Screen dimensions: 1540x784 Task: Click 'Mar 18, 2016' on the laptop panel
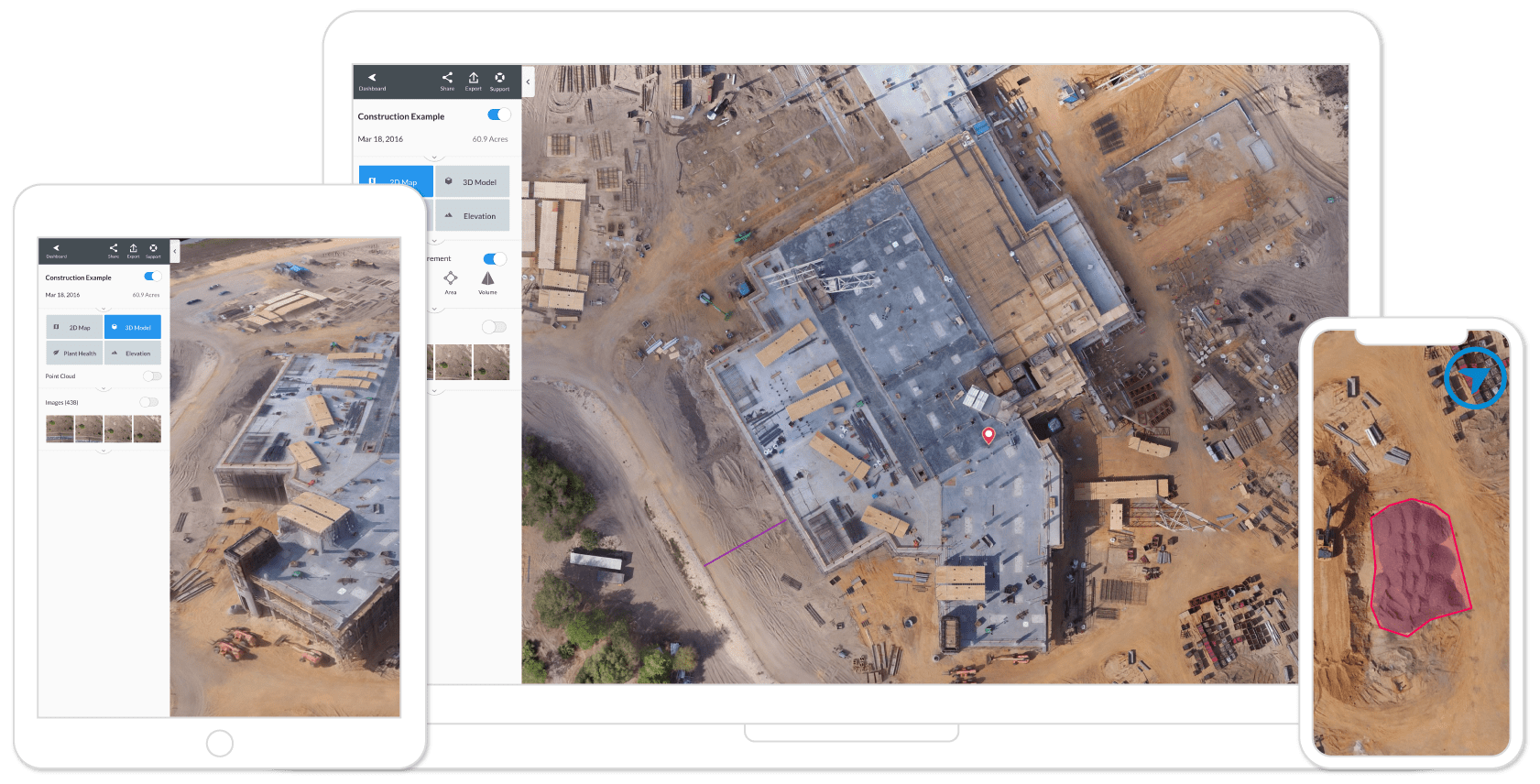(x=380, y=139)
